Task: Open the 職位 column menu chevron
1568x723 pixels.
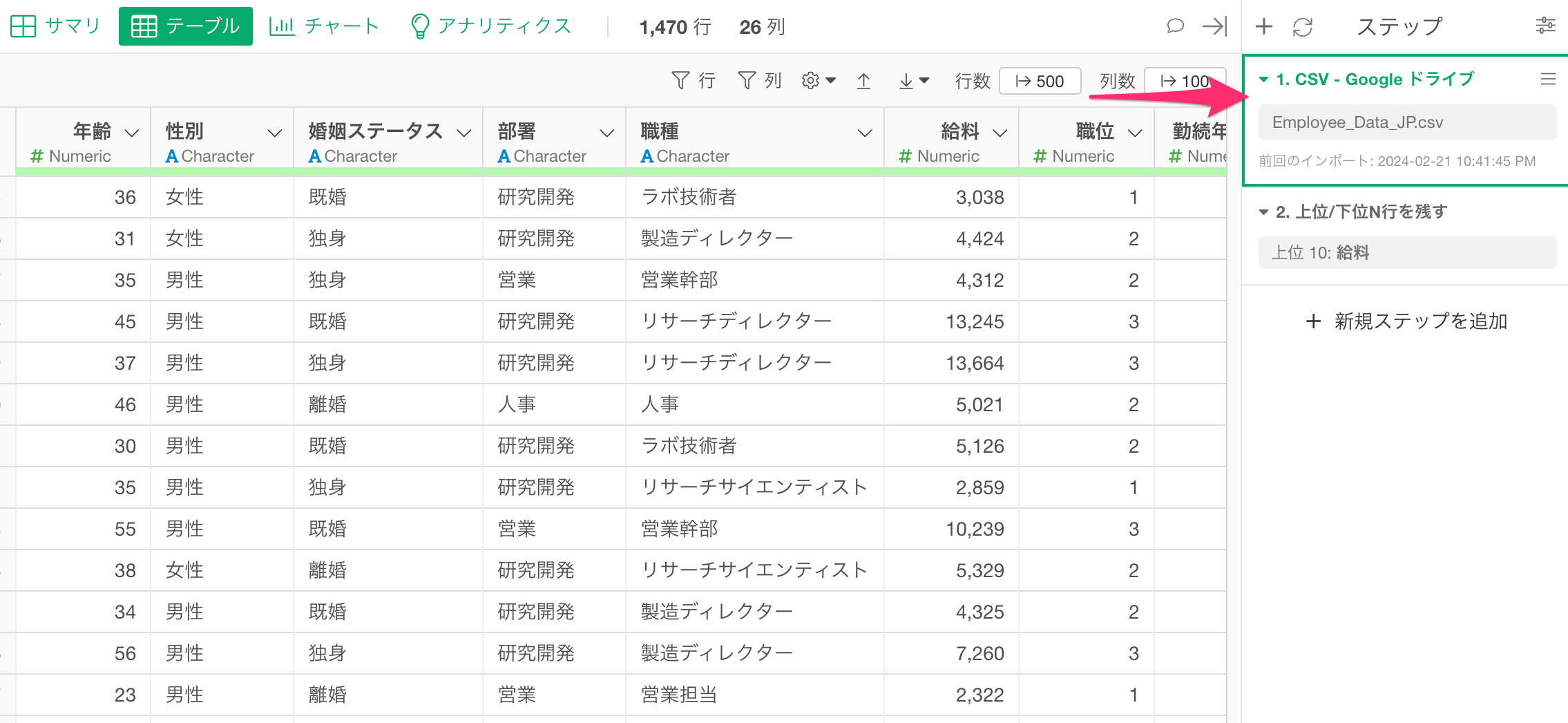Action: point(1134,132)
